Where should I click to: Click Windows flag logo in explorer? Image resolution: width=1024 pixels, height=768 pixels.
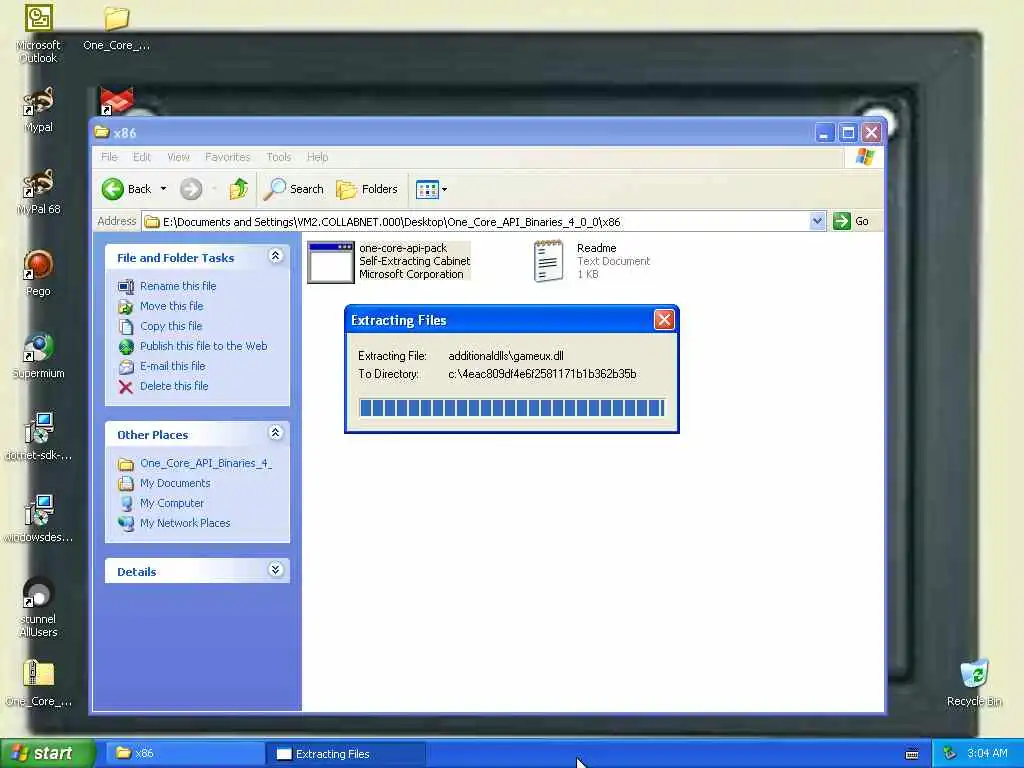864,157
